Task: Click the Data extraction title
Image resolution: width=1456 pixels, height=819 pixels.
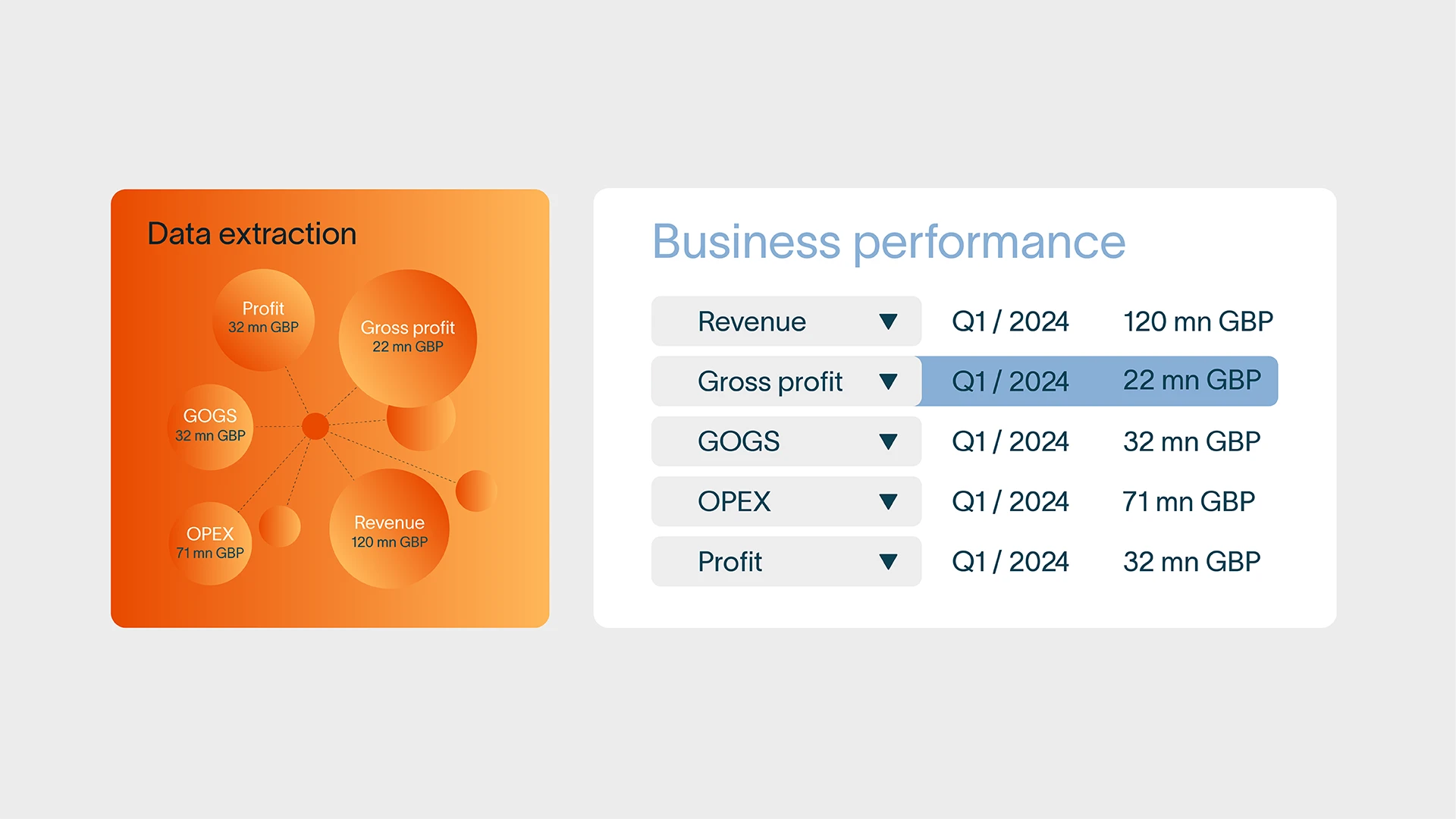Action: pyautogui.click(x=252, y=234)
